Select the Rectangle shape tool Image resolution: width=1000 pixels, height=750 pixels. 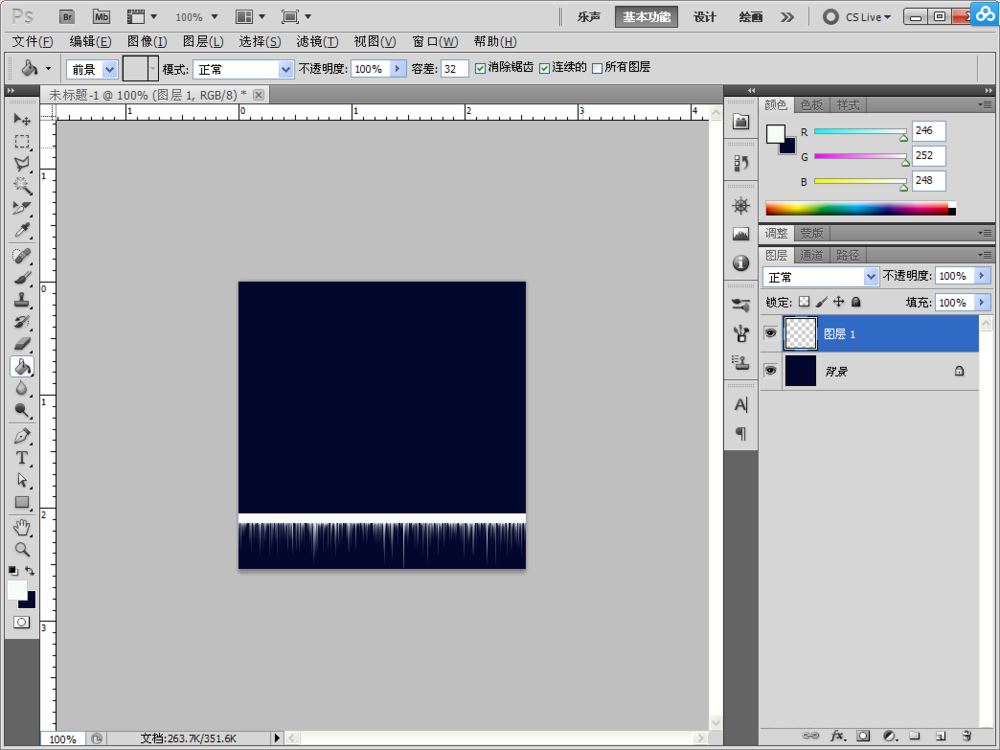[x=22, y=502]
